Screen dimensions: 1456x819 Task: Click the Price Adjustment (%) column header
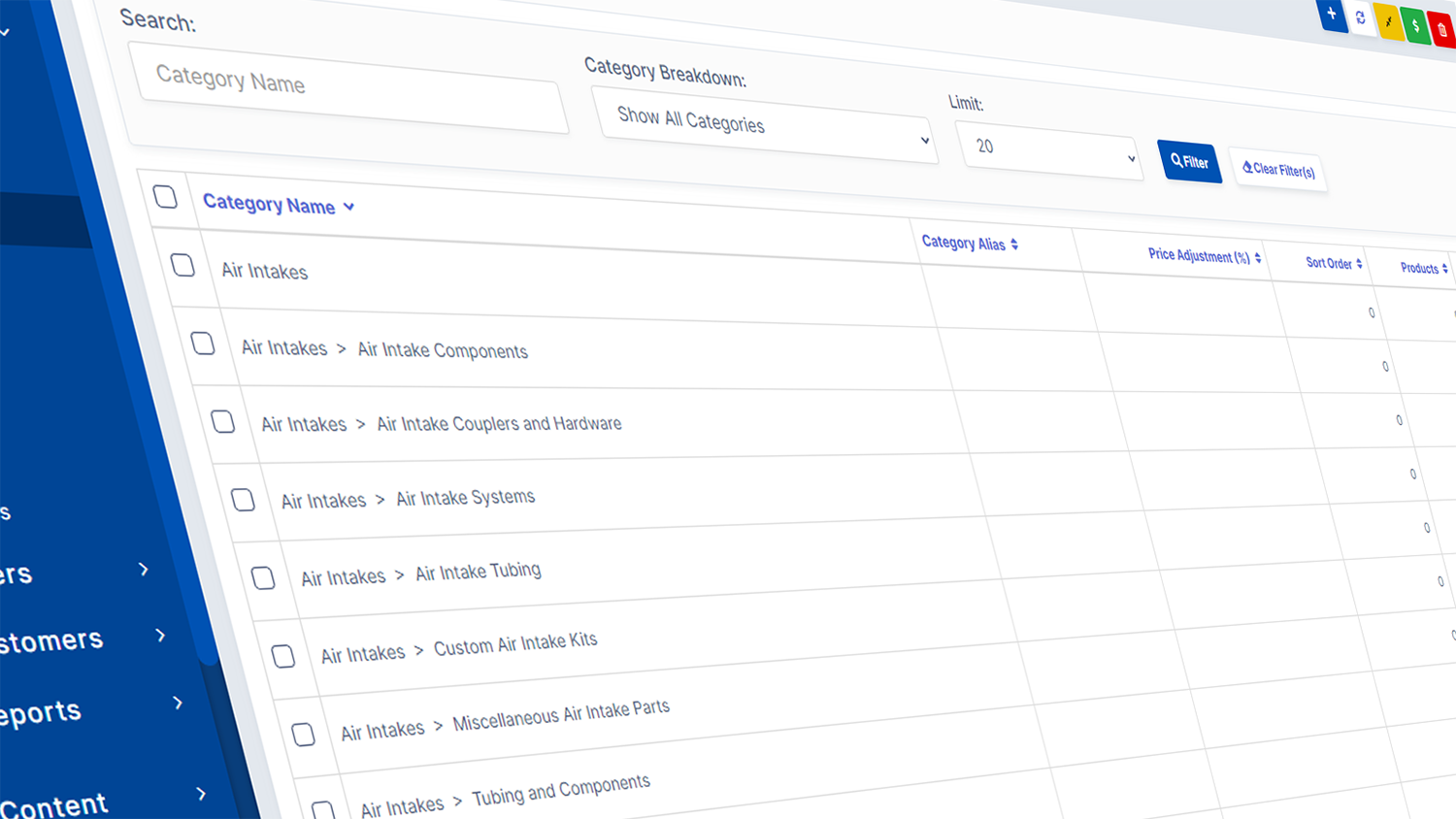(1199, 256)
